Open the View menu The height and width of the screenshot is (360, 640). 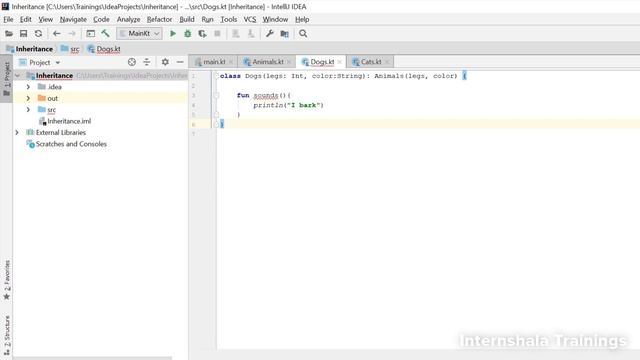tap(45, 19)
